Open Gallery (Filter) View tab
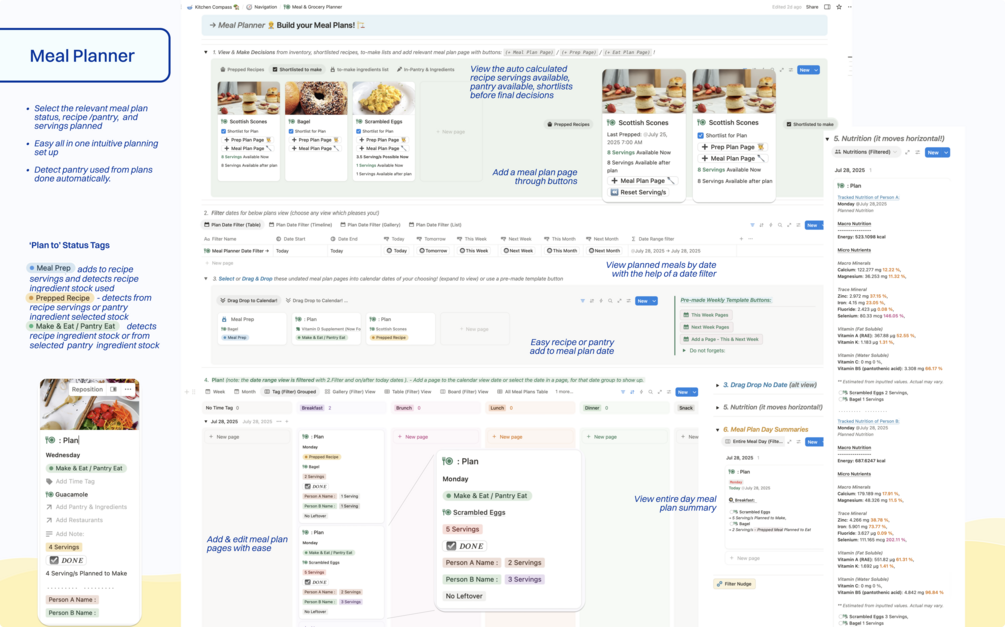Image resolution: width=1005 pixels, height=627 pixels. pos(351,392)
